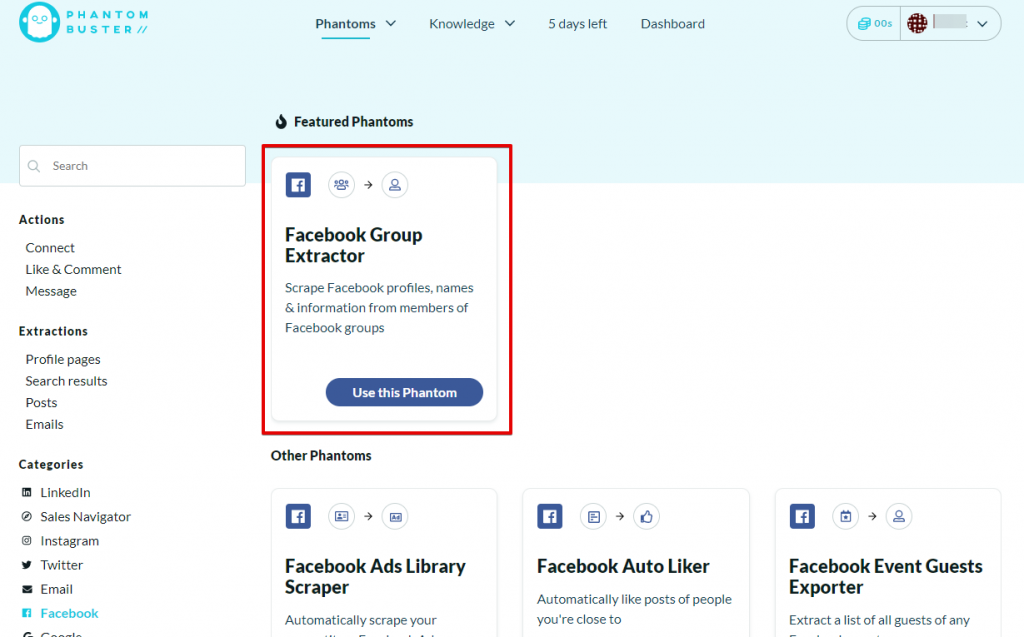Open the Facebook Auto Liker title
Screen dimensions: 1024x637
click(623, 566)
